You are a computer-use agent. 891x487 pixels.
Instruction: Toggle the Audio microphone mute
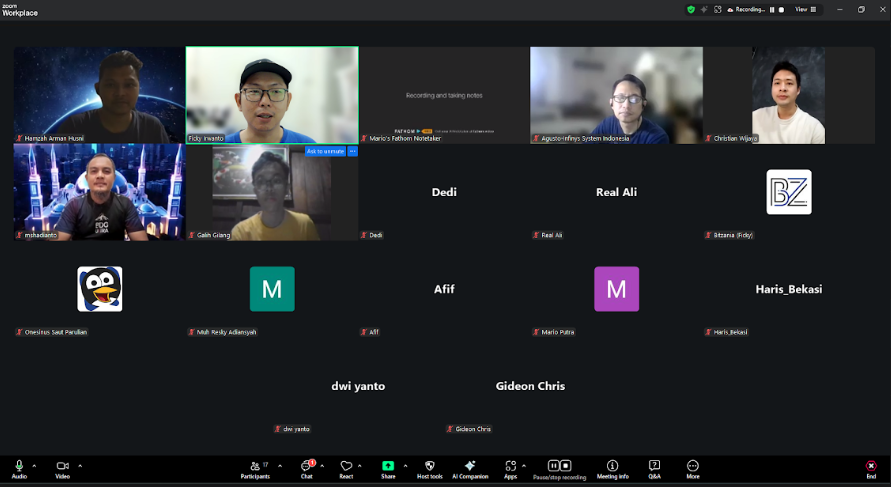19,467
